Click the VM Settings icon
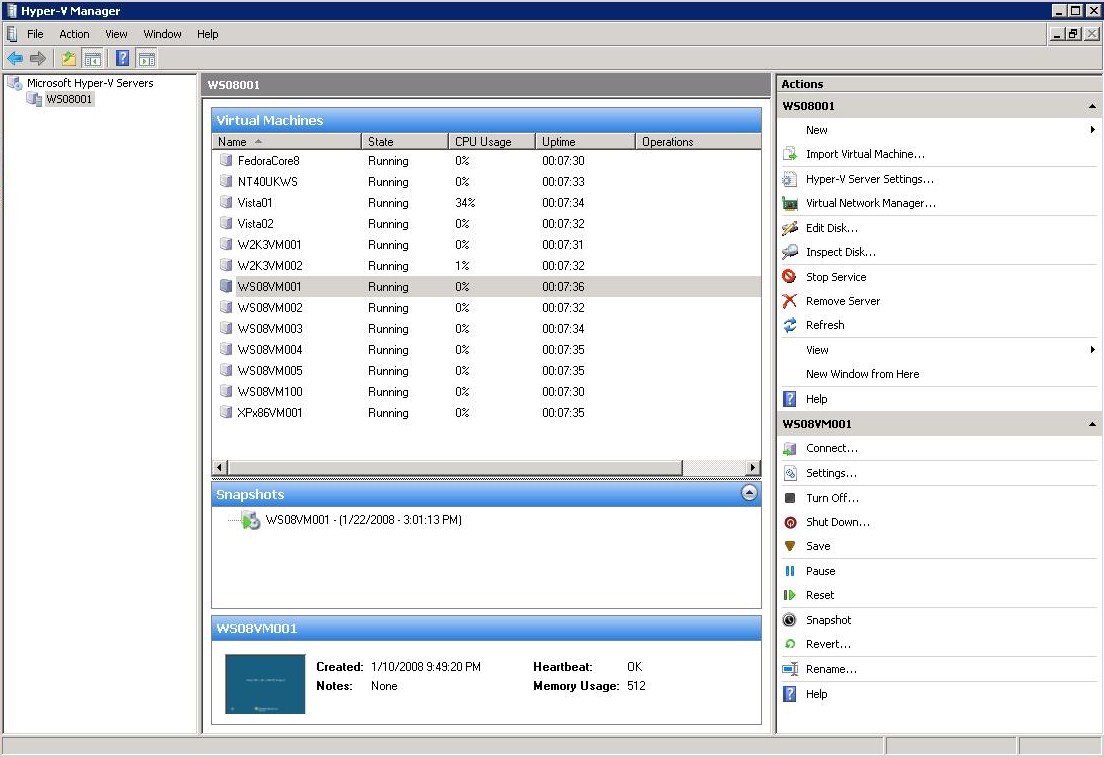Image resolution: width=1104 pixels, height=757 pixels. coord(790,473)
